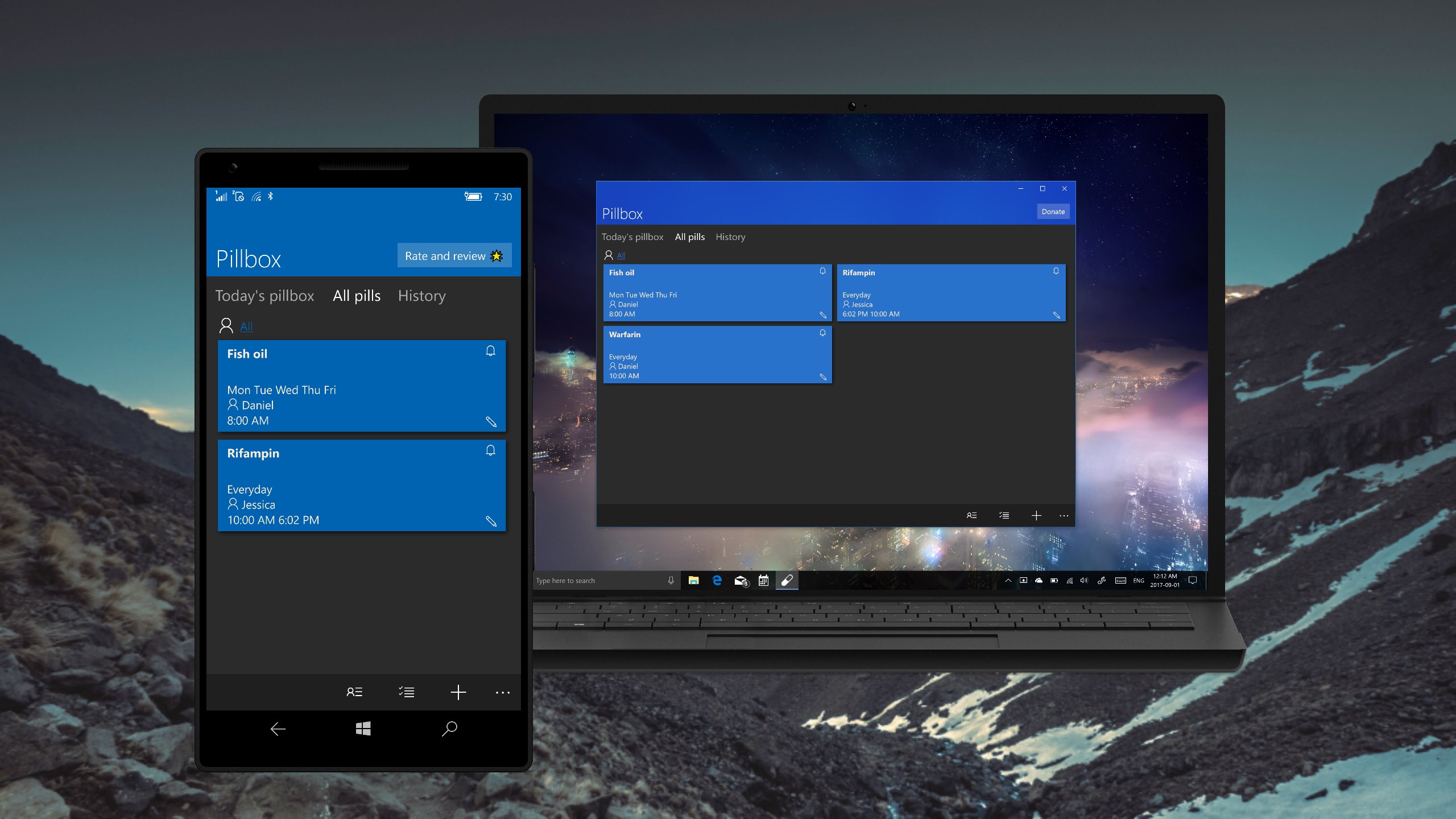Click the Rate and review button

454,255
